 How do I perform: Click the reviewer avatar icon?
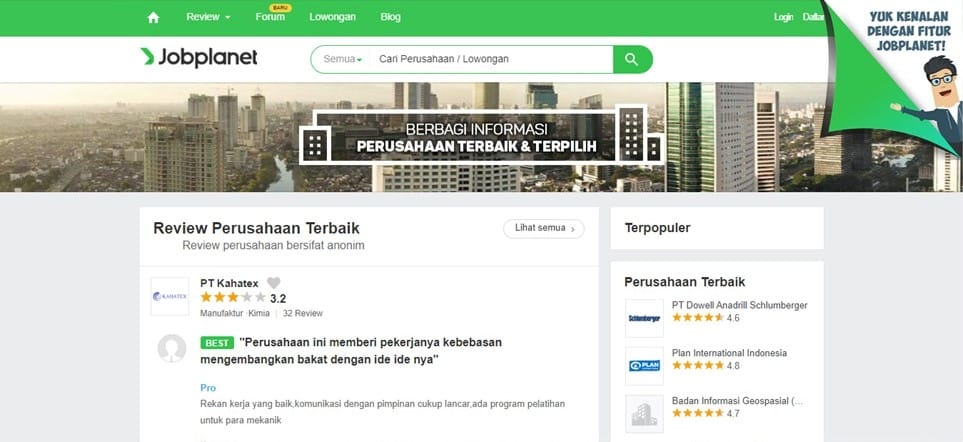tap(172, 349)
